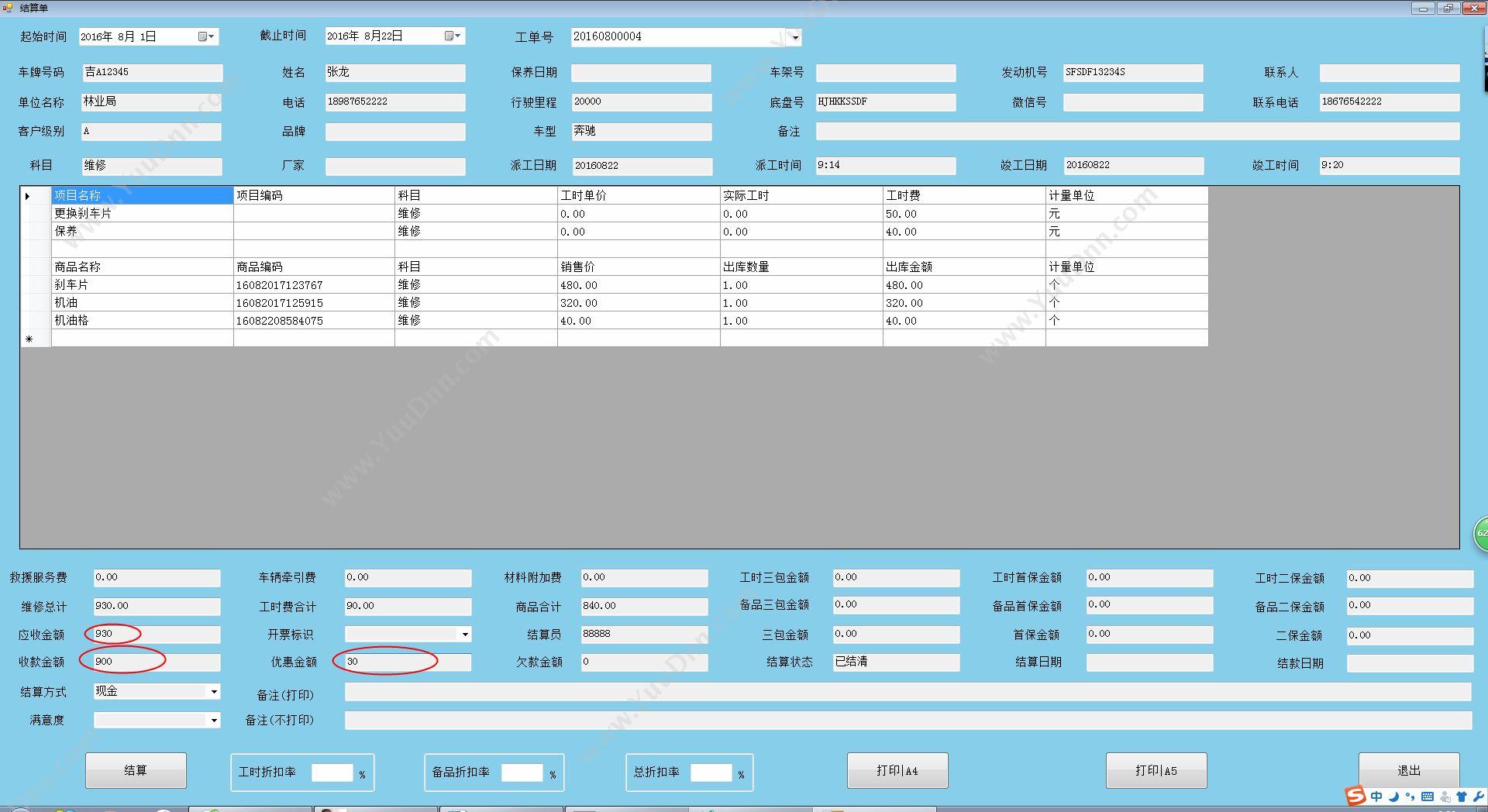Select the 机油格 product name cell
The image size is (1488, 812).
142,321
